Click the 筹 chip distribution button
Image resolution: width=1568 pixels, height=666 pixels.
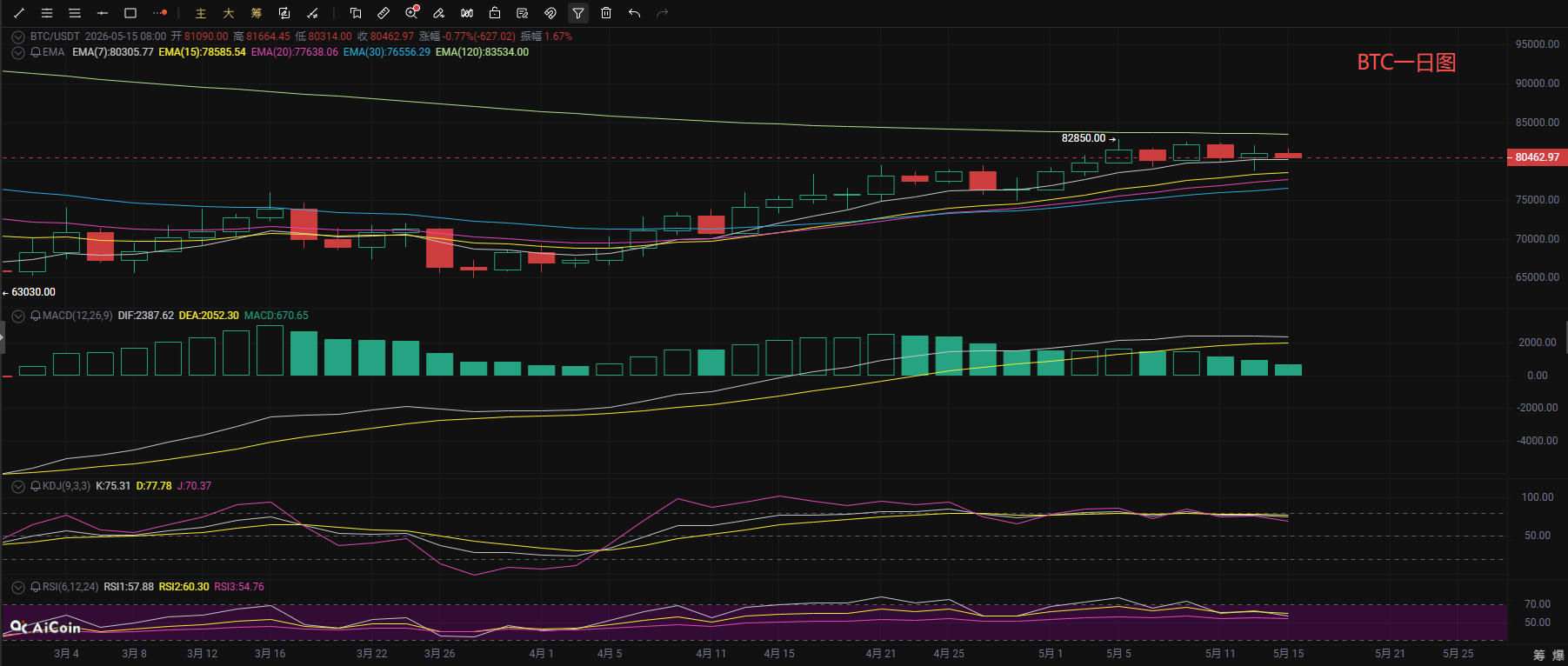click(x=257, y=13)
